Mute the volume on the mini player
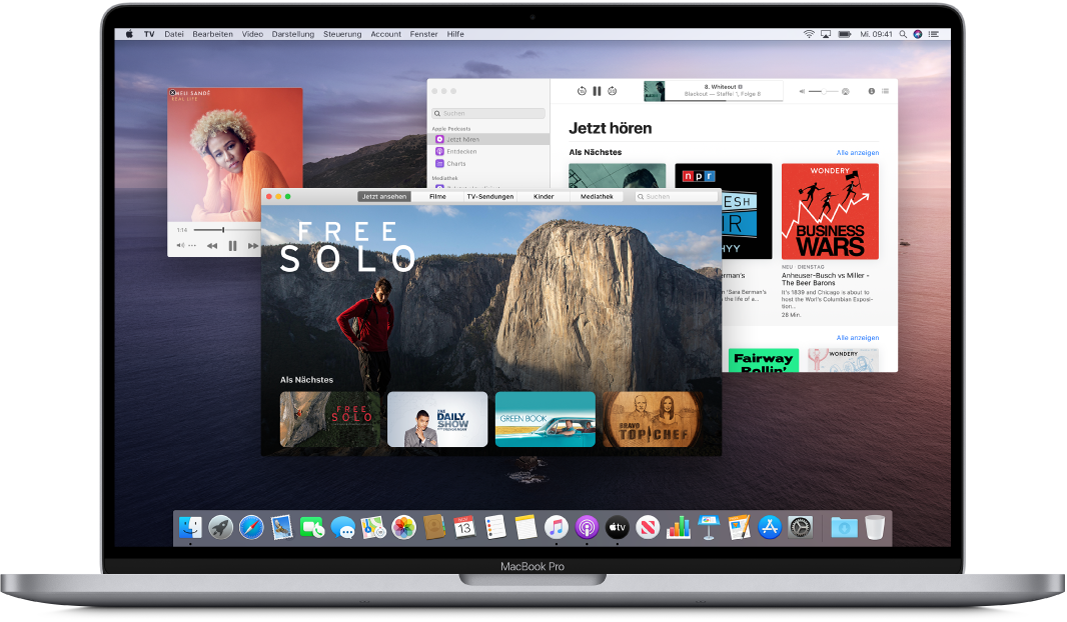The height and width of the screenshot is (622, 1067). (x=180, y=245)
